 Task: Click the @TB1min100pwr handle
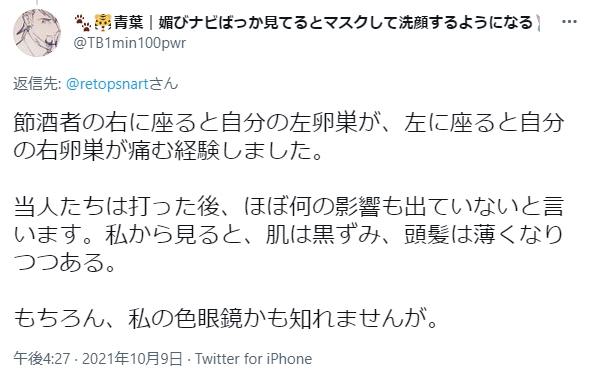(x=130, y=43)
